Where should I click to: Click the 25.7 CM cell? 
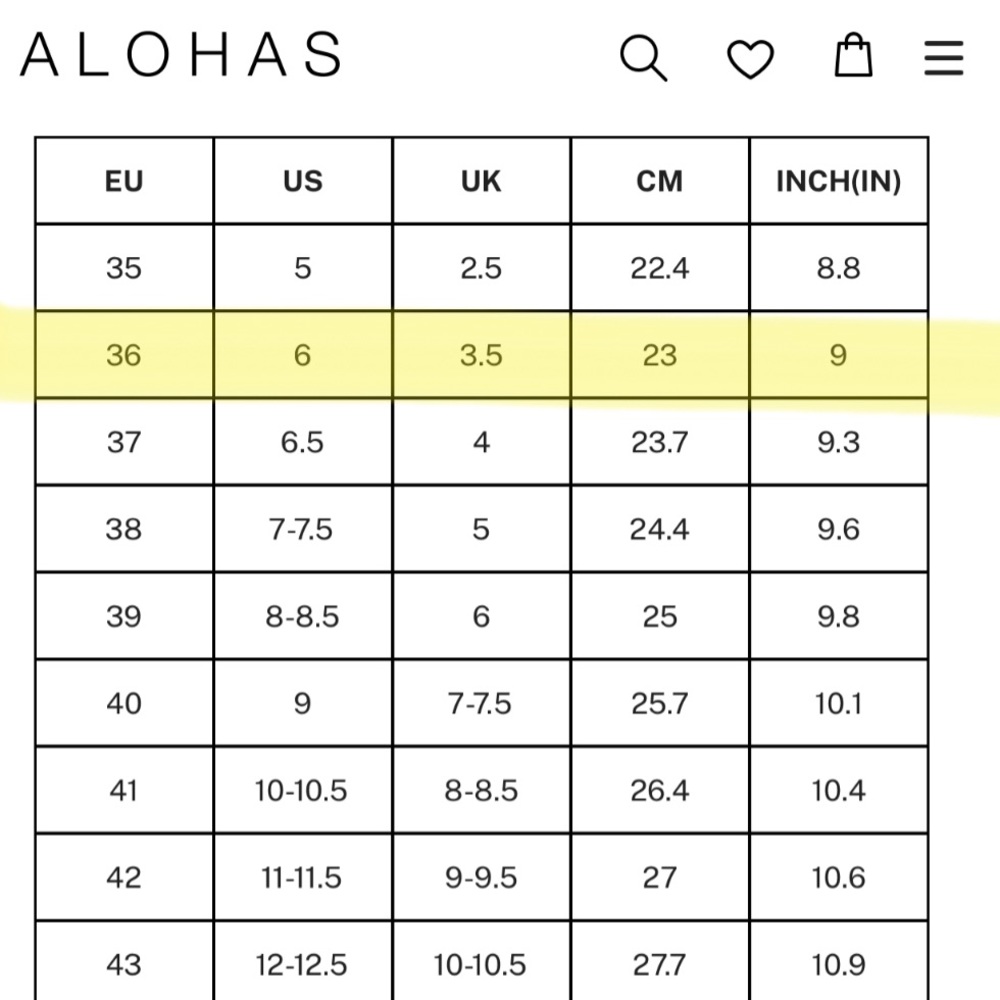click(660, 703)
